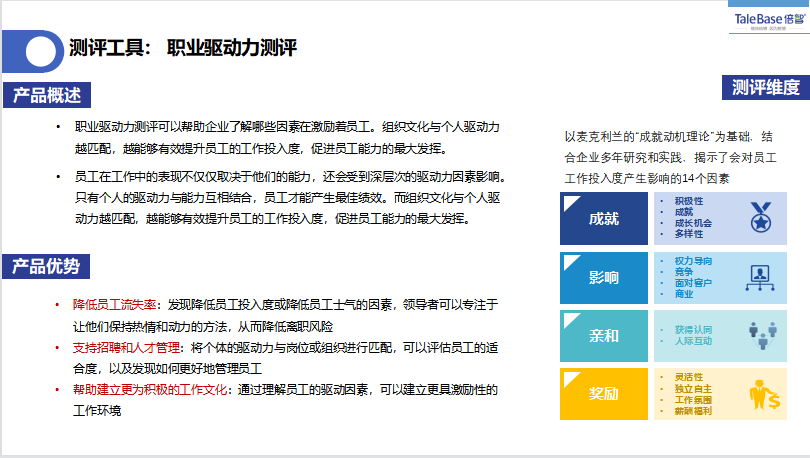Click the people group icon in the 亲和 panel
The width and height of the screenshot is (810, 458).
[763, 335]
